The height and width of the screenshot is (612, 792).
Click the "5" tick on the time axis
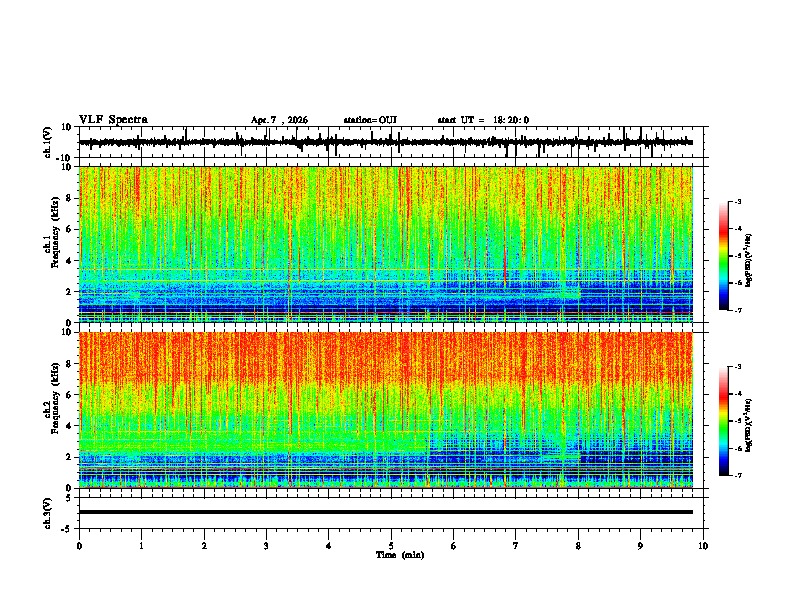[391, 546]
